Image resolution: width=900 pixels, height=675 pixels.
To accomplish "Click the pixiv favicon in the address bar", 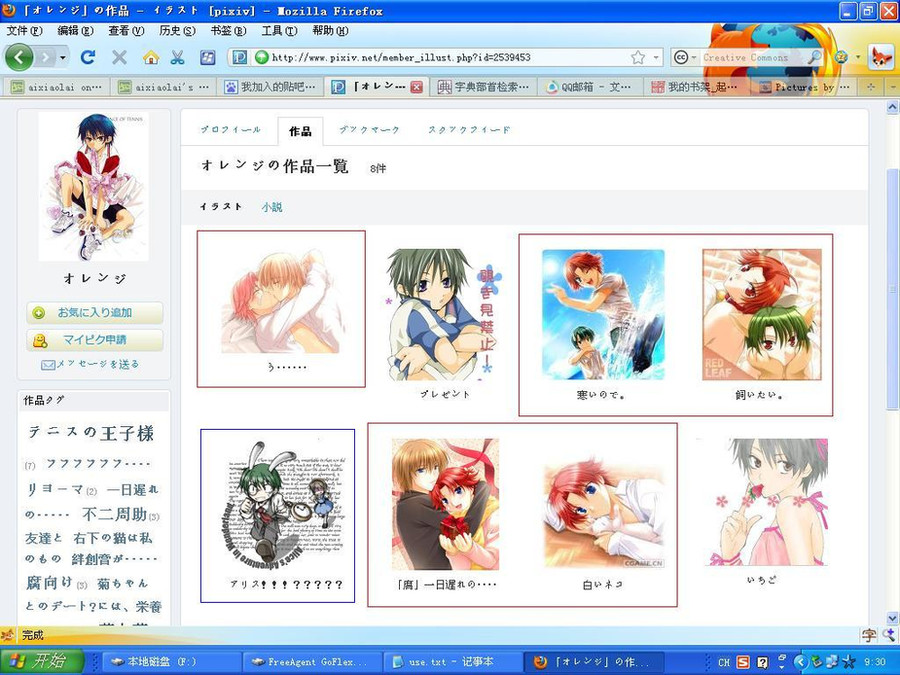I will tap(240, 57).
